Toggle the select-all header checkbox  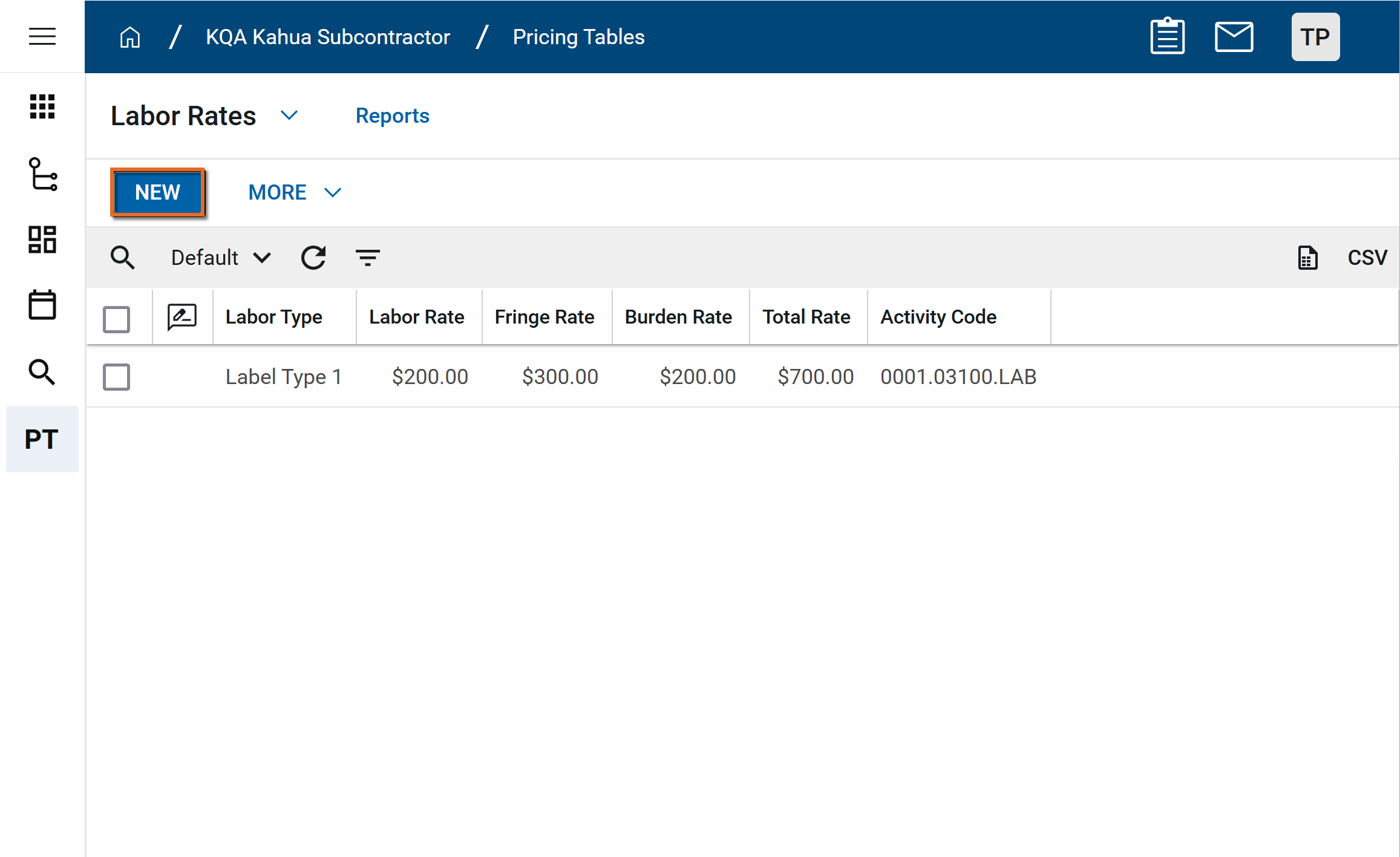(116, 319)
